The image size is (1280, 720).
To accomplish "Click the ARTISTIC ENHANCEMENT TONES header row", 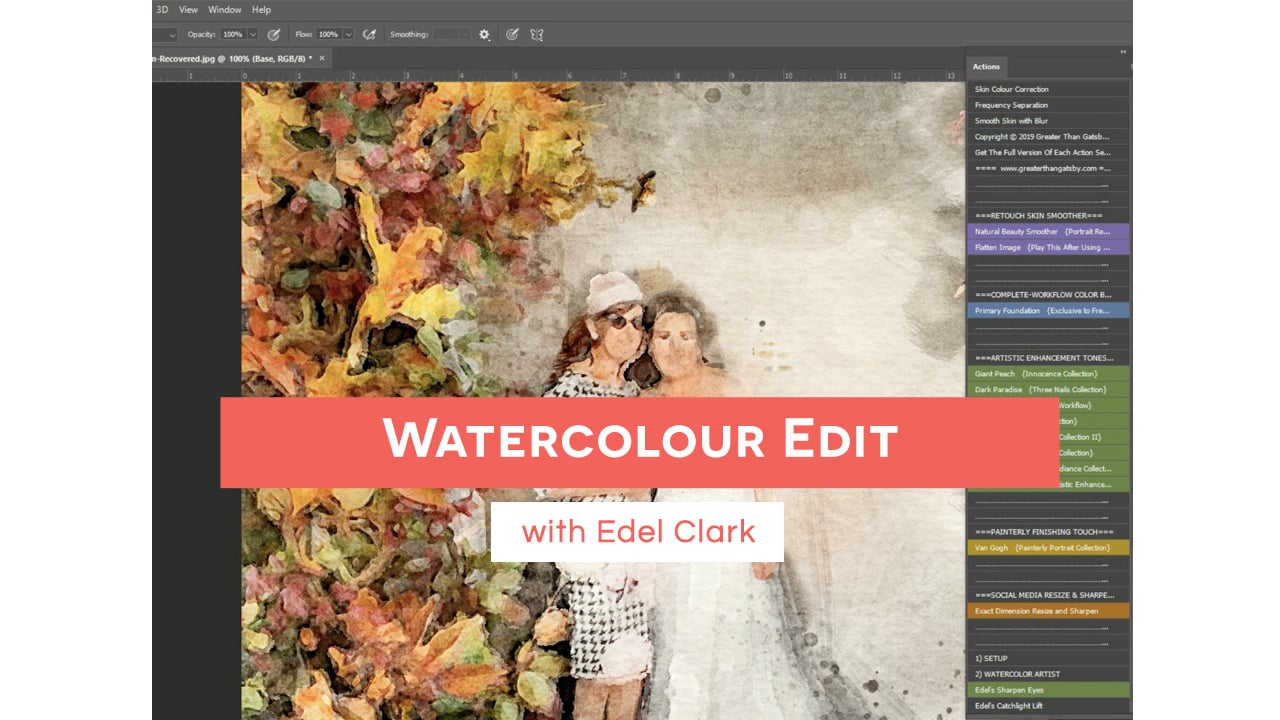I will (x=1048, y=358).
